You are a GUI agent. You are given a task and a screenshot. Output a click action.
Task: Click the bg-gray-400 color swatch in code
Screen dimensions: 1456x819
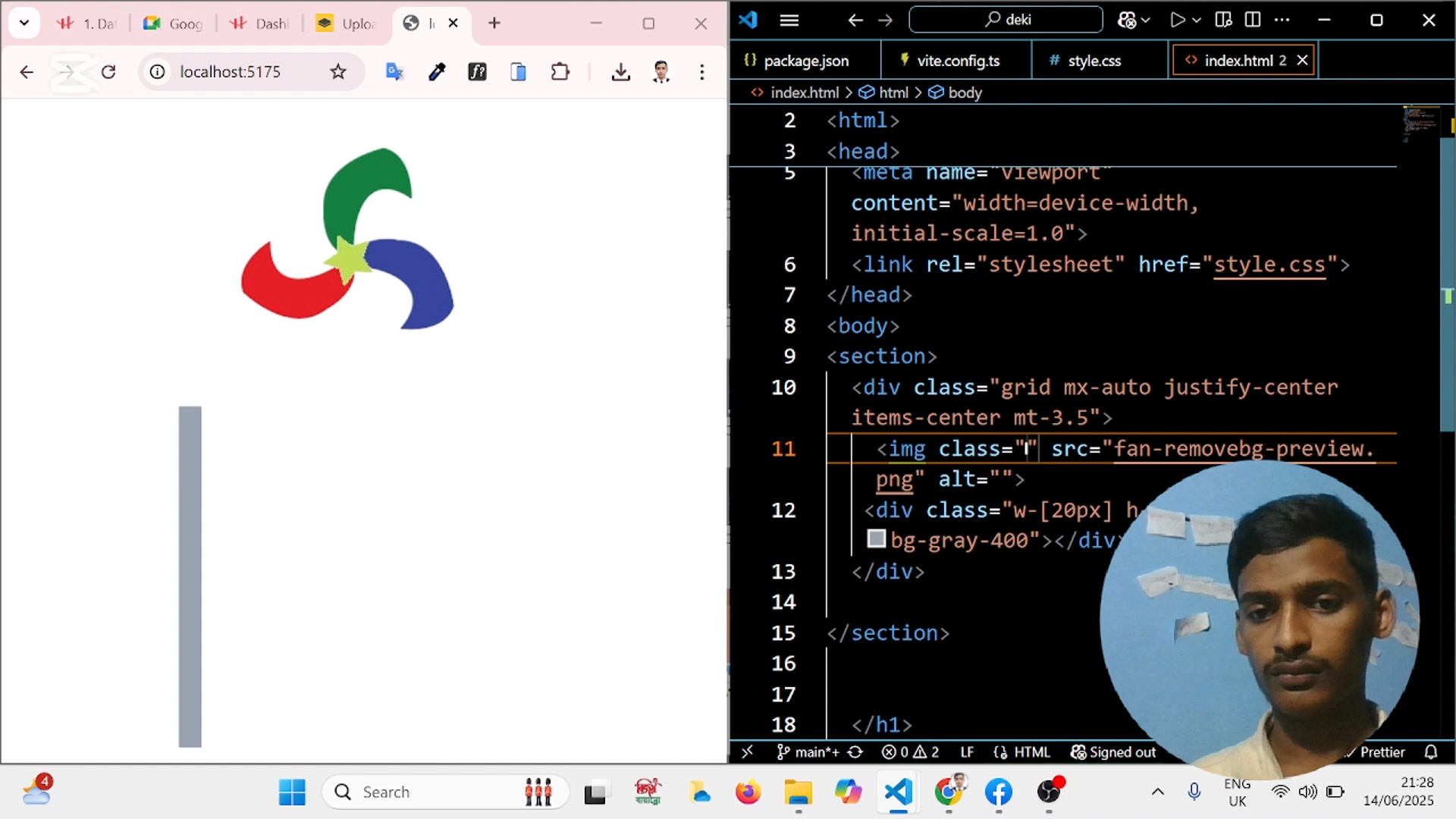(877, 539)
